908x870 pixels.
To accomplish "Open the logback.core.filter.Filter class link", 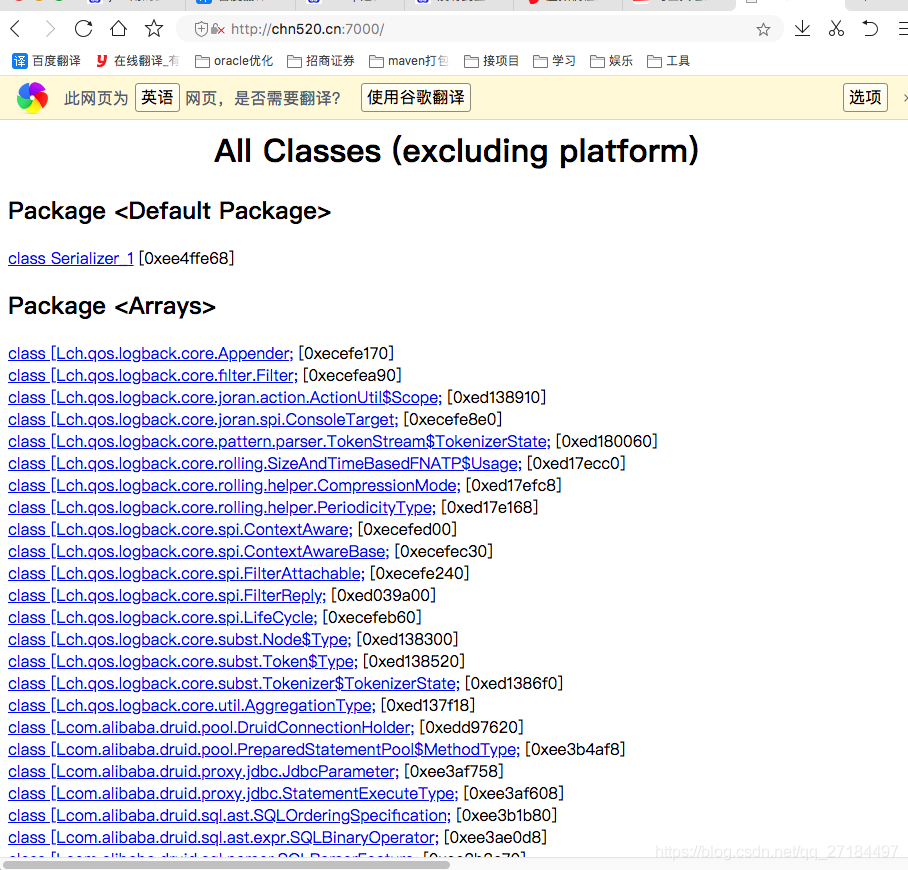I will 153,375.
